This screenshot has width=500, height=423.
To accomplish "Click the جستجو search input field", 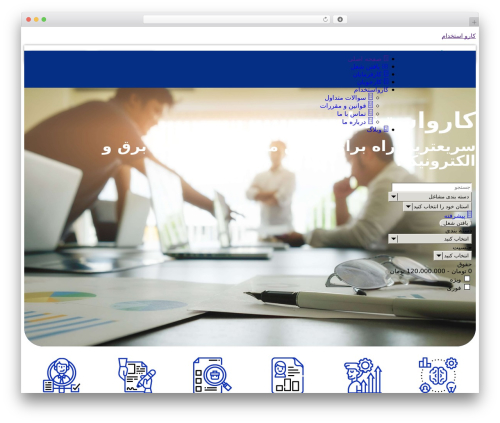I will point(432,187).
